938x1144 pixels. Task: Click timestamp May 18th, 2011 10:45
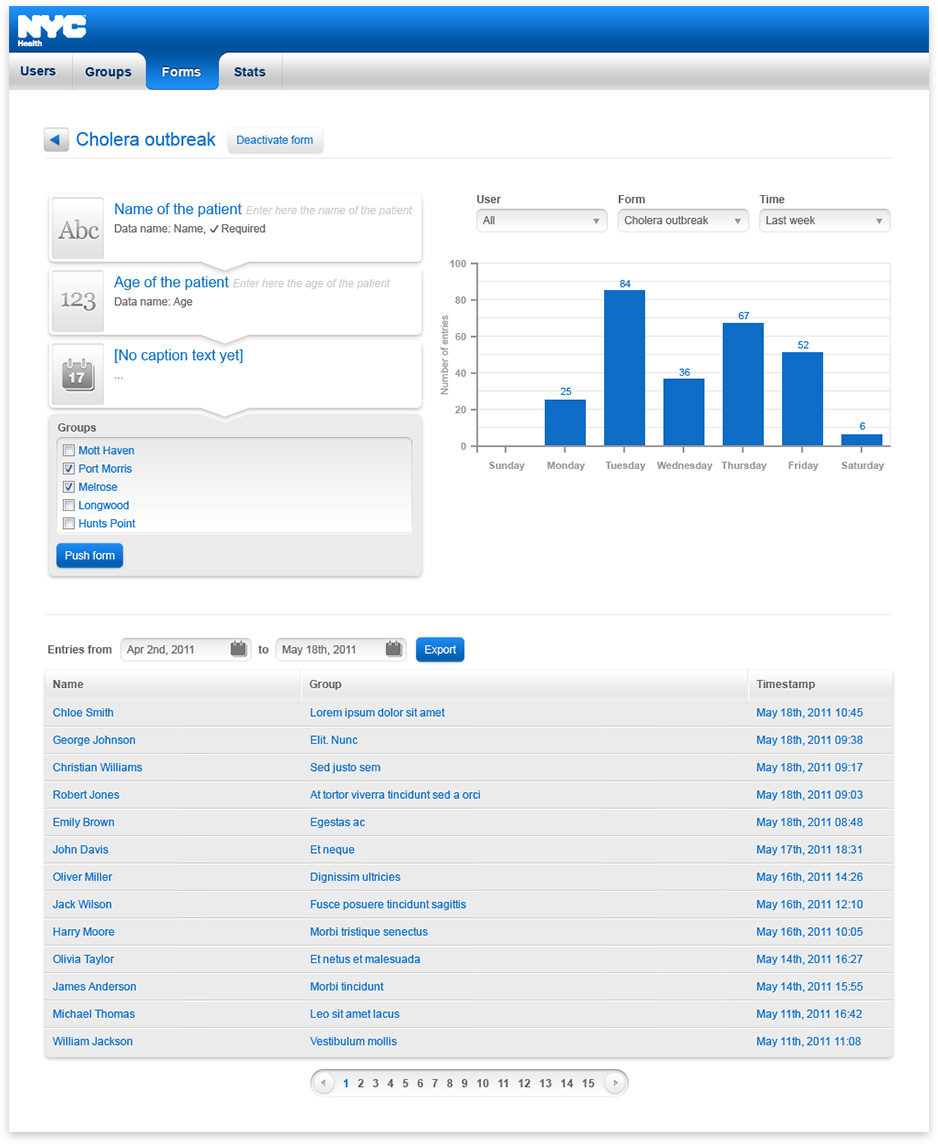[810, 713]
